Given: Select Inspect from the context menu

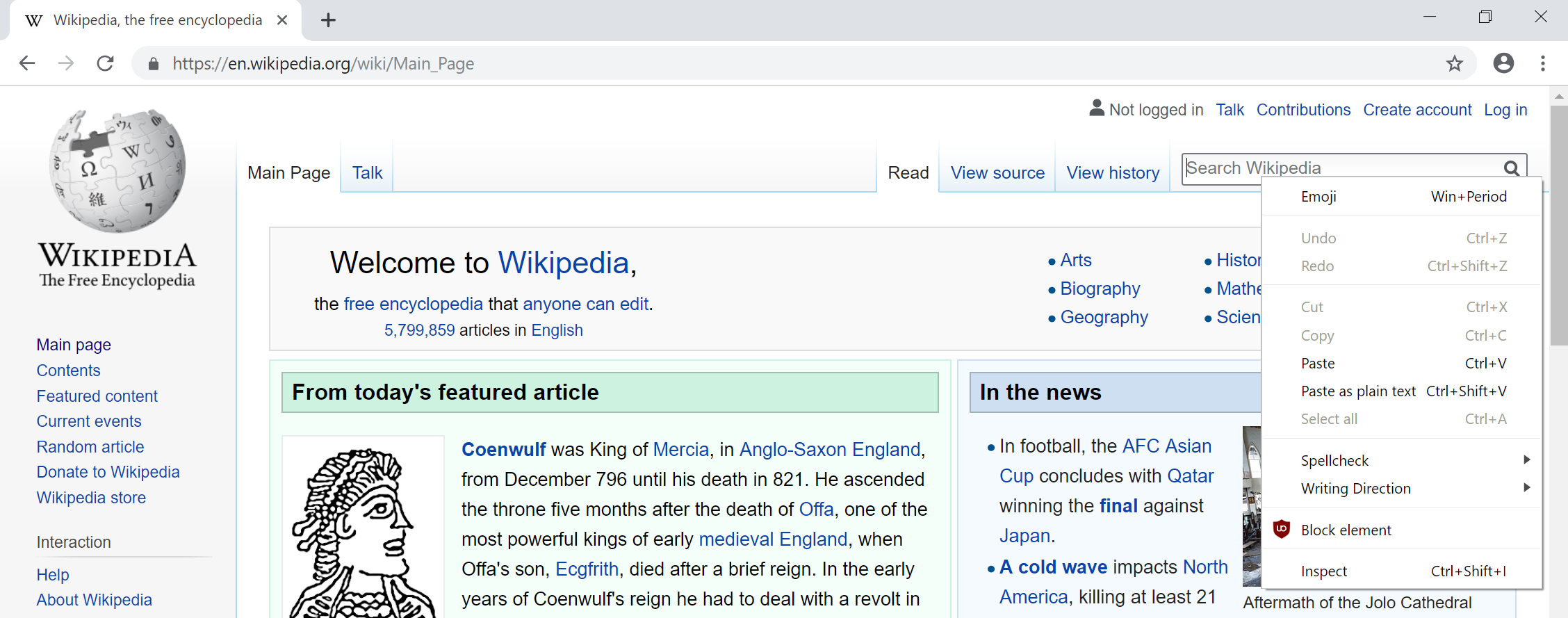Looking at the screenshot, I should pos(1402,571).
